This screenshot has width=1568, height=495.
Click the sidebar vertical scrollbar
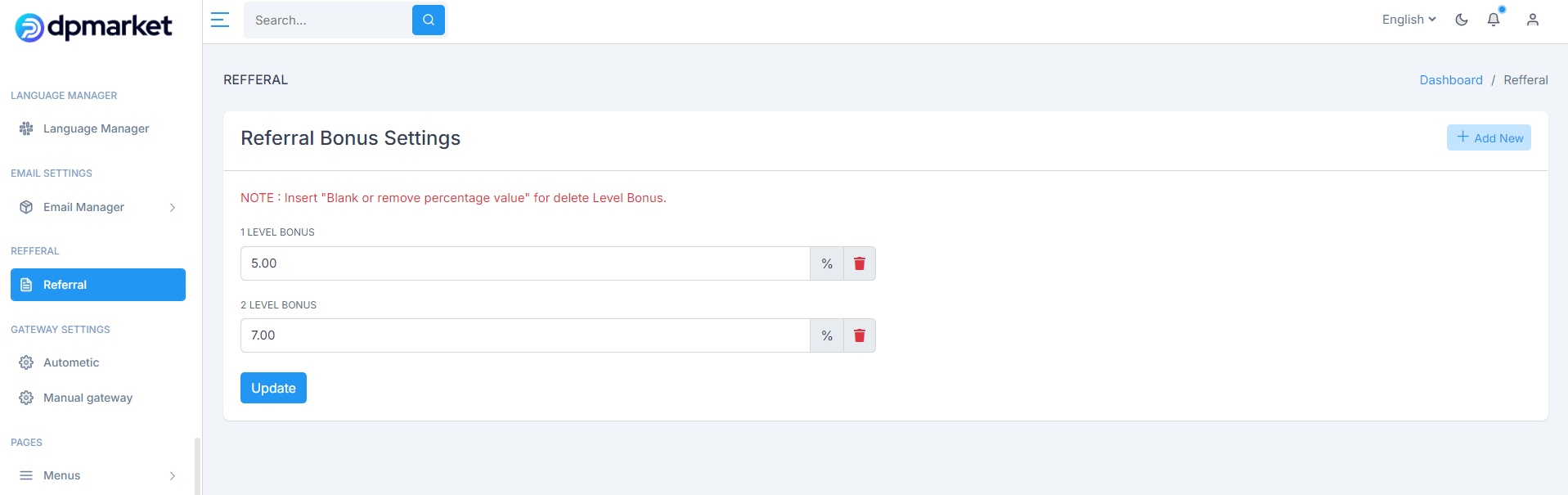click(x=197, y=466)
